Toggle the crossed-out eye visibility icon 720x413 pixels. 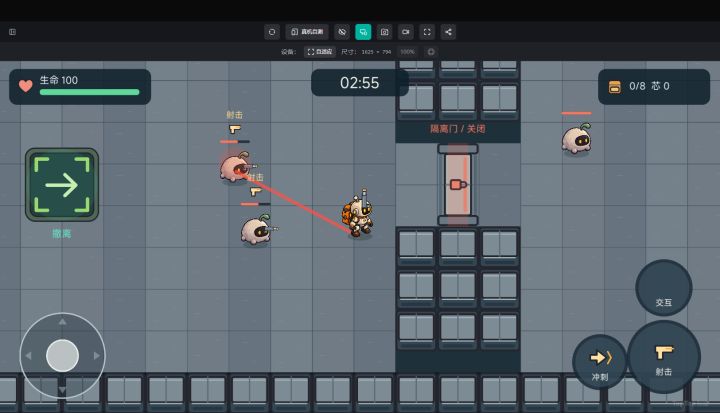(x=342, y=32)
